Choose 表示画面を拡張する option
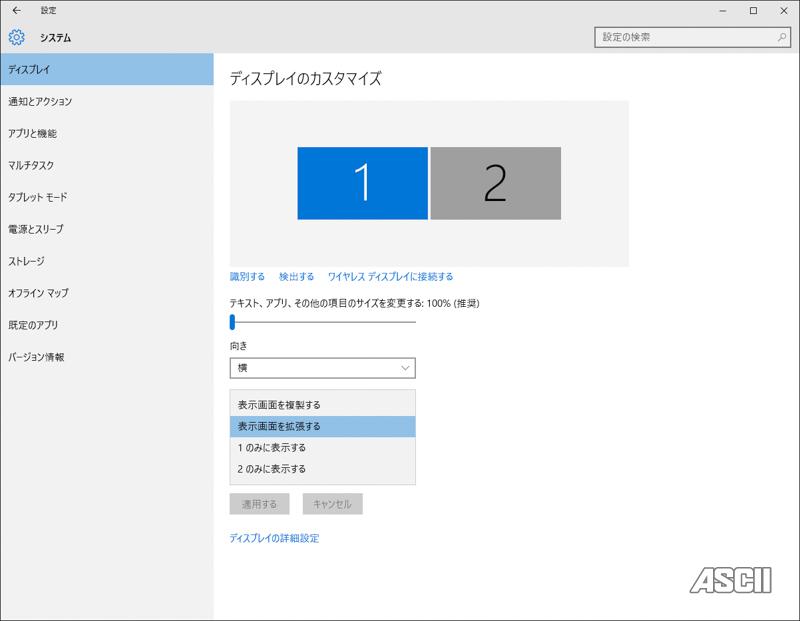Viewport: 800px width, 621px height. 322,427
